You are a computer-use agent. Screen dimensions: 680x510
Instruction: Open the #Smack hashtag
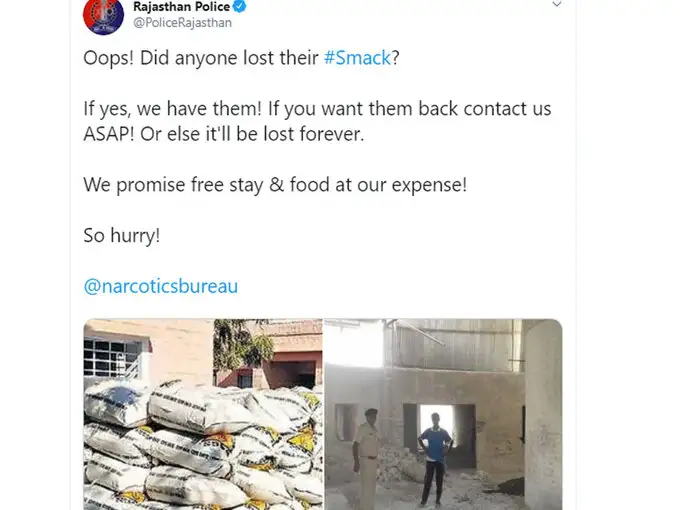357,58
